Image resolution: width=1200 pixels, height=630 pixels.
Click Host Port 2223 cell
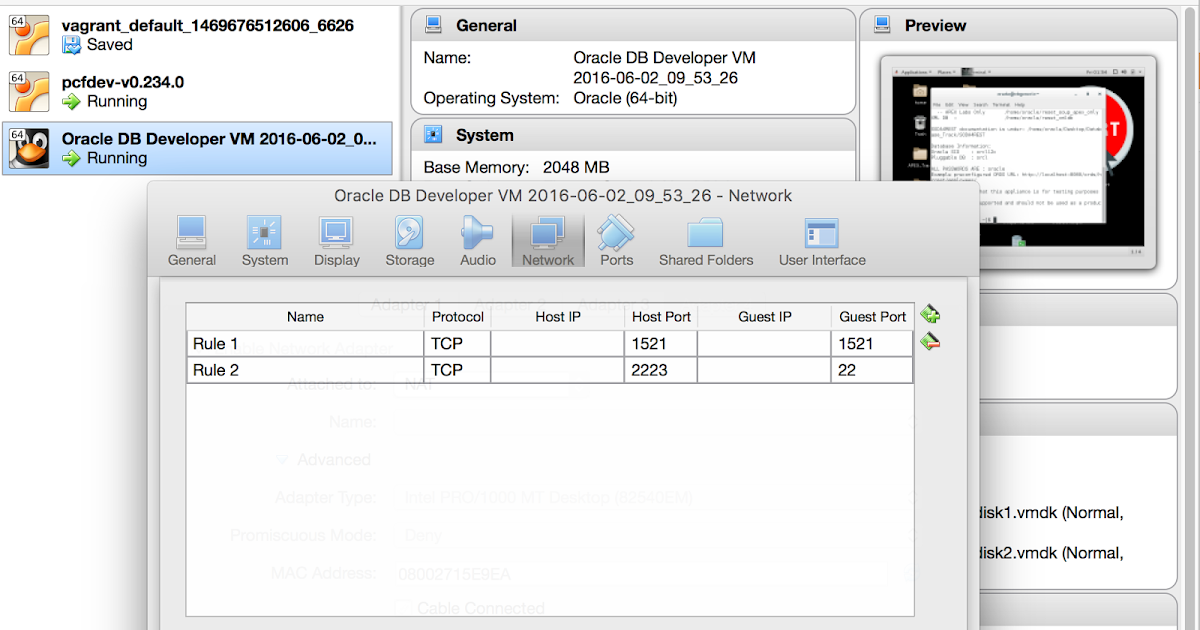(661, 370)
